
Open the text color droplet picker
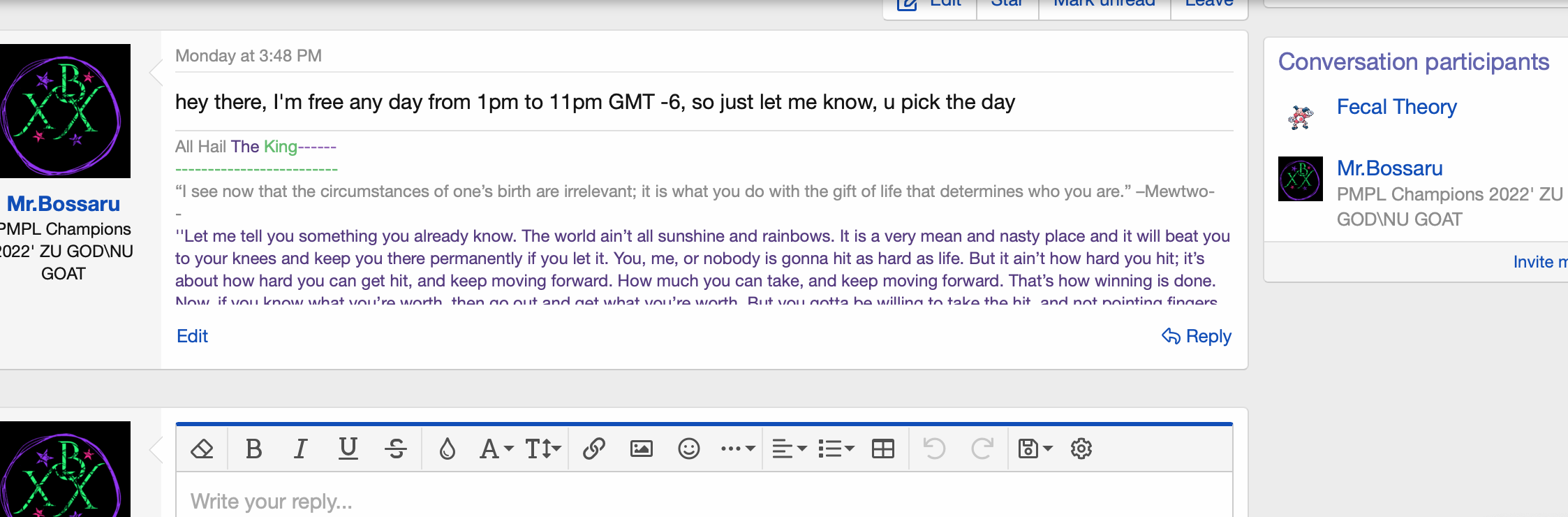point(447,449)
